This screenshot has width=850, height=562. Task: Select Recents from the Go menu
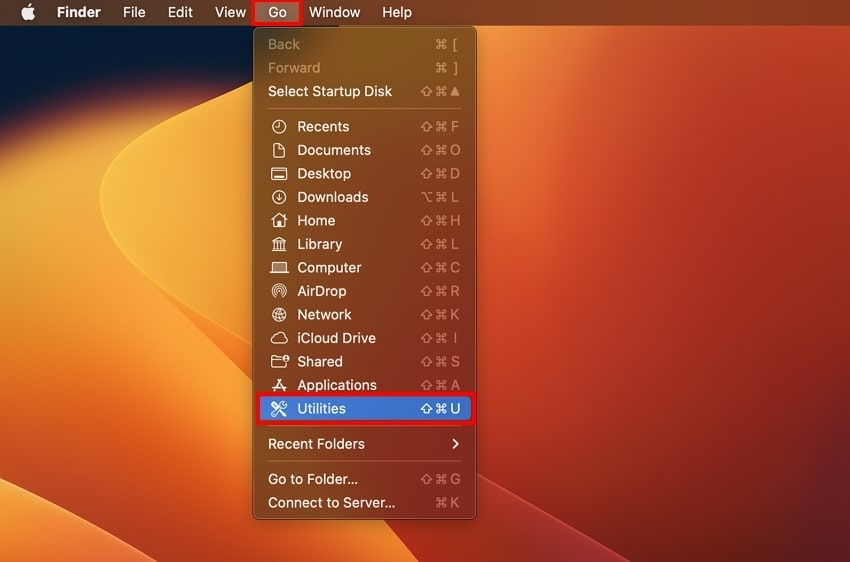(x=364, y=127)
